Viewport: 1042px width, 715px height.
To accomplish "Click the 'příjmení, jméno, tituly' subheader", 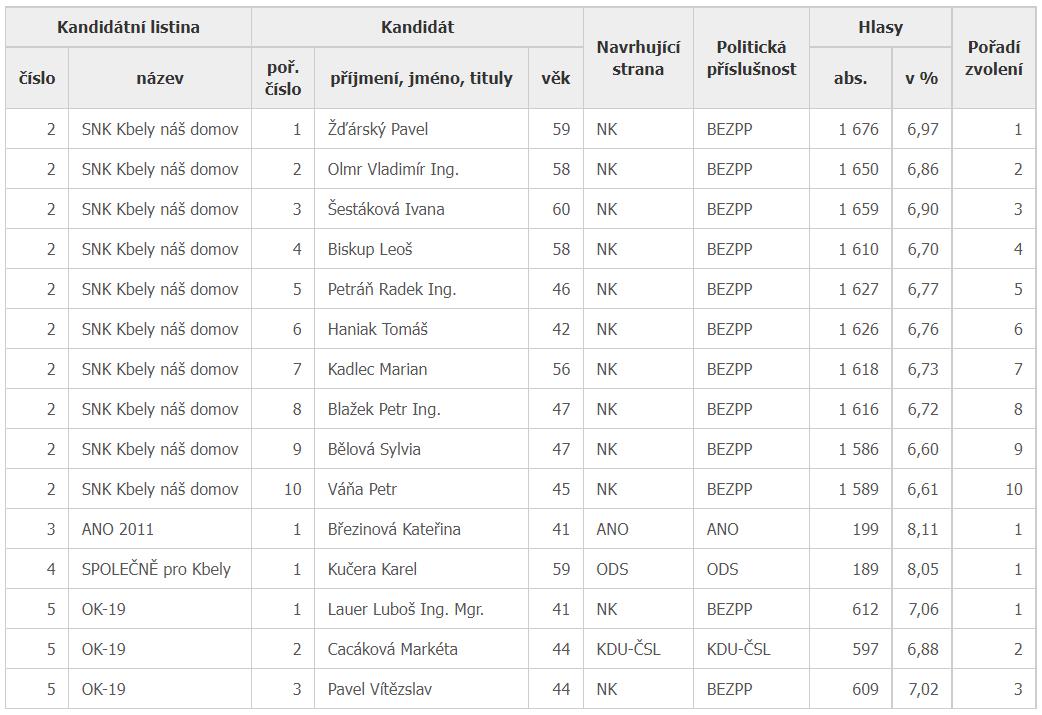I will [421, 78].
